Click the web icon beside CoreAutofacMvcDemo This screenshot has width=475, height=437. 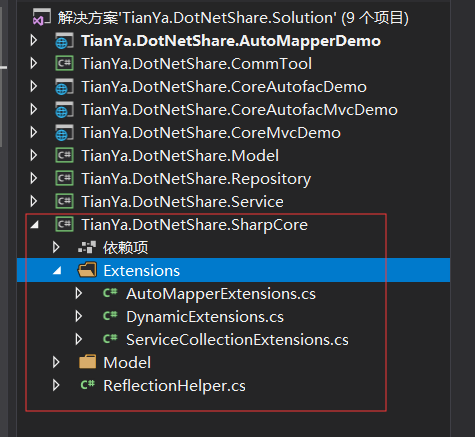[64, 110]
